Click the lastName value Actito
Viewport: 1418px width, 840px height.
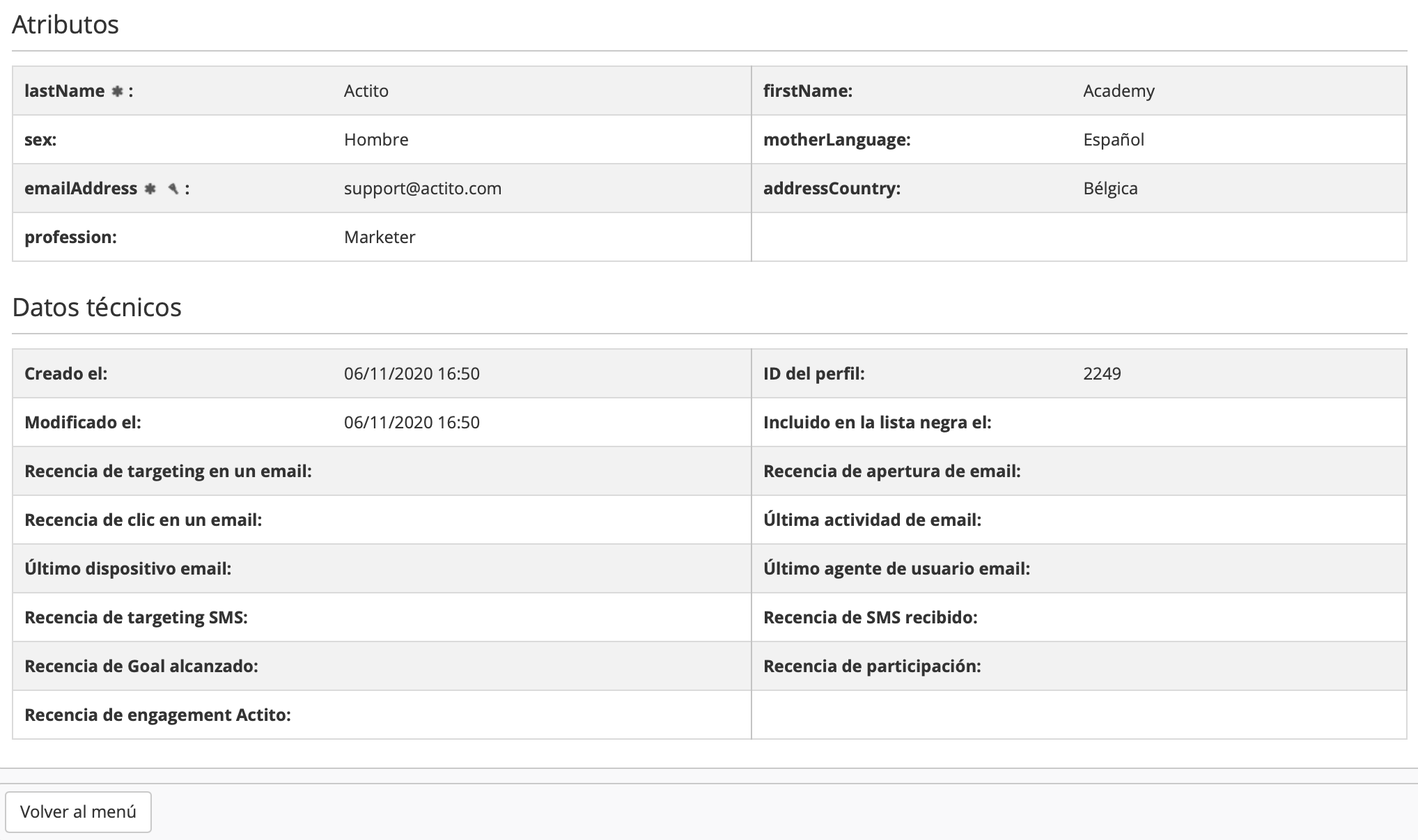point(366,91)
